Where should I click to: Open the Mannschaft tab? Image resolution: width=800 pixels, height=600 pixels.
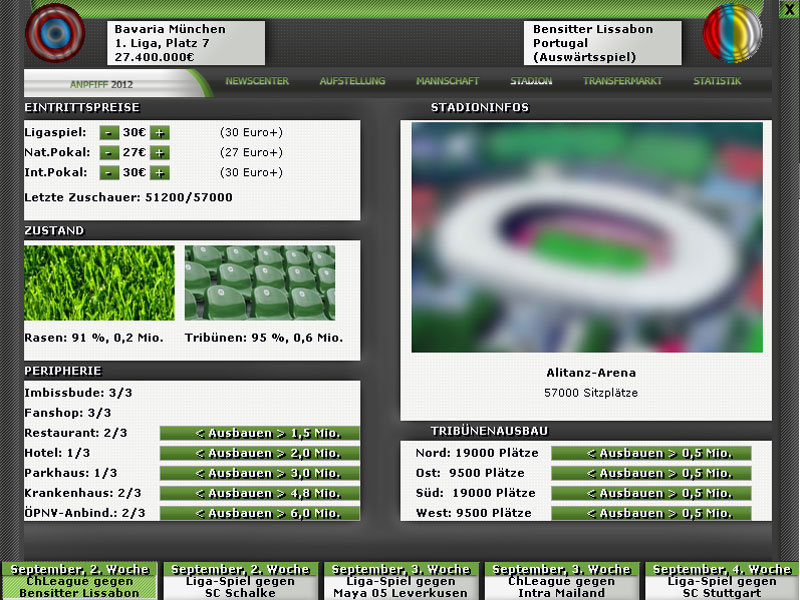[447, 81]
